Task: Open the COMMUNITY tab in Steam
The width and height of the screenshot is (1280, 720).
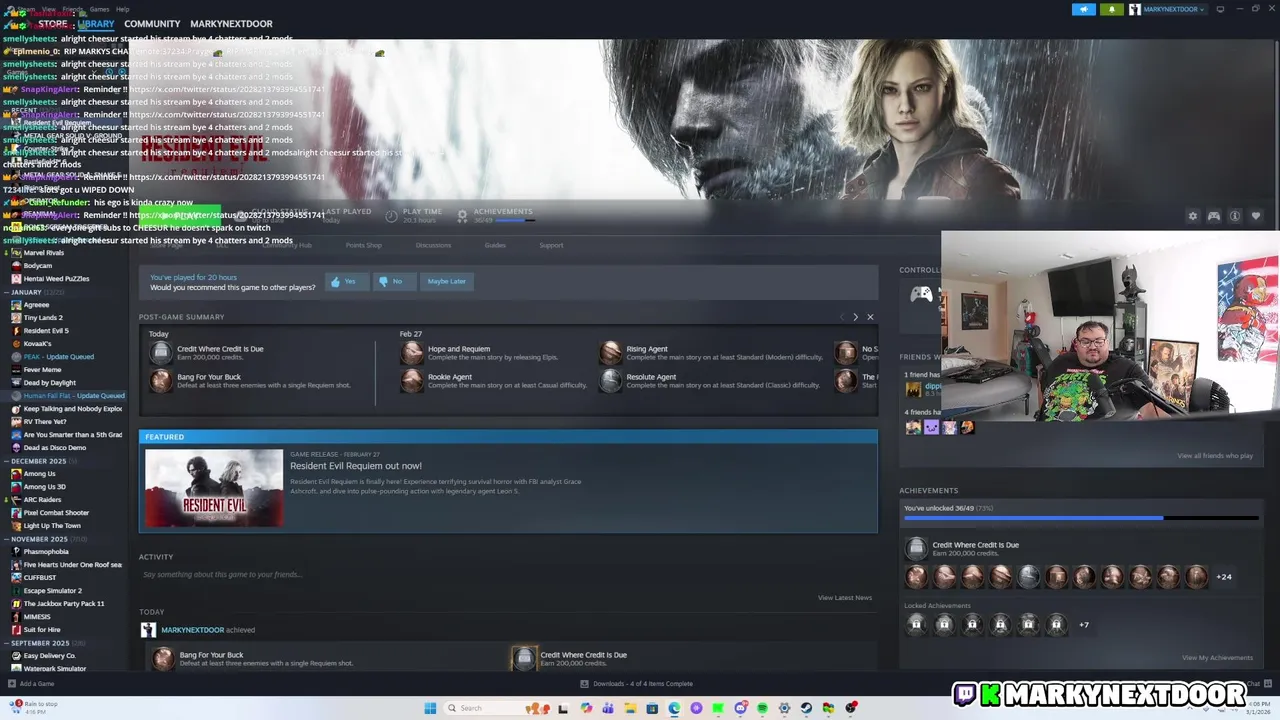Action: [152, 24]
